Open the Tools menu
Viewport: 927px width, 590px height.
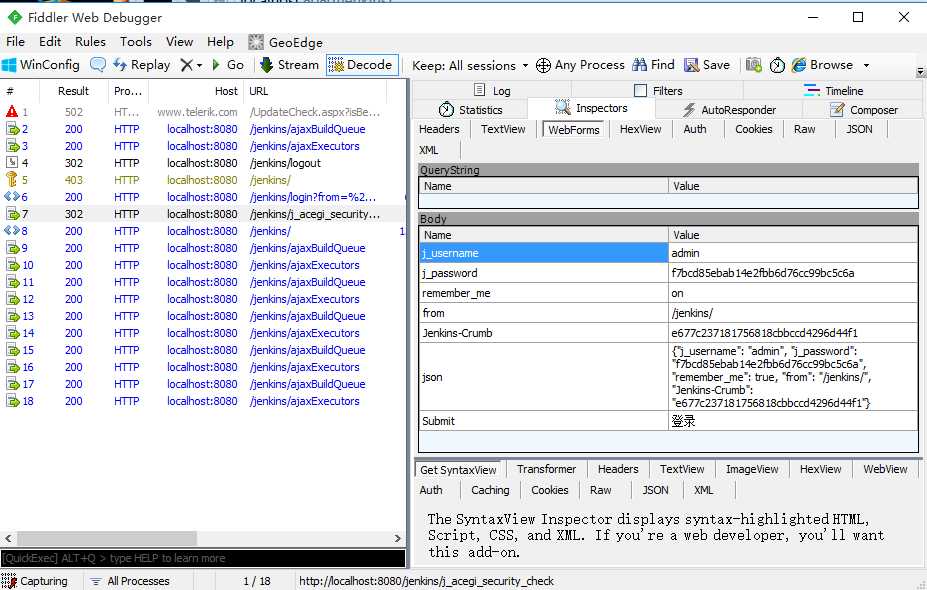point(135,42)
